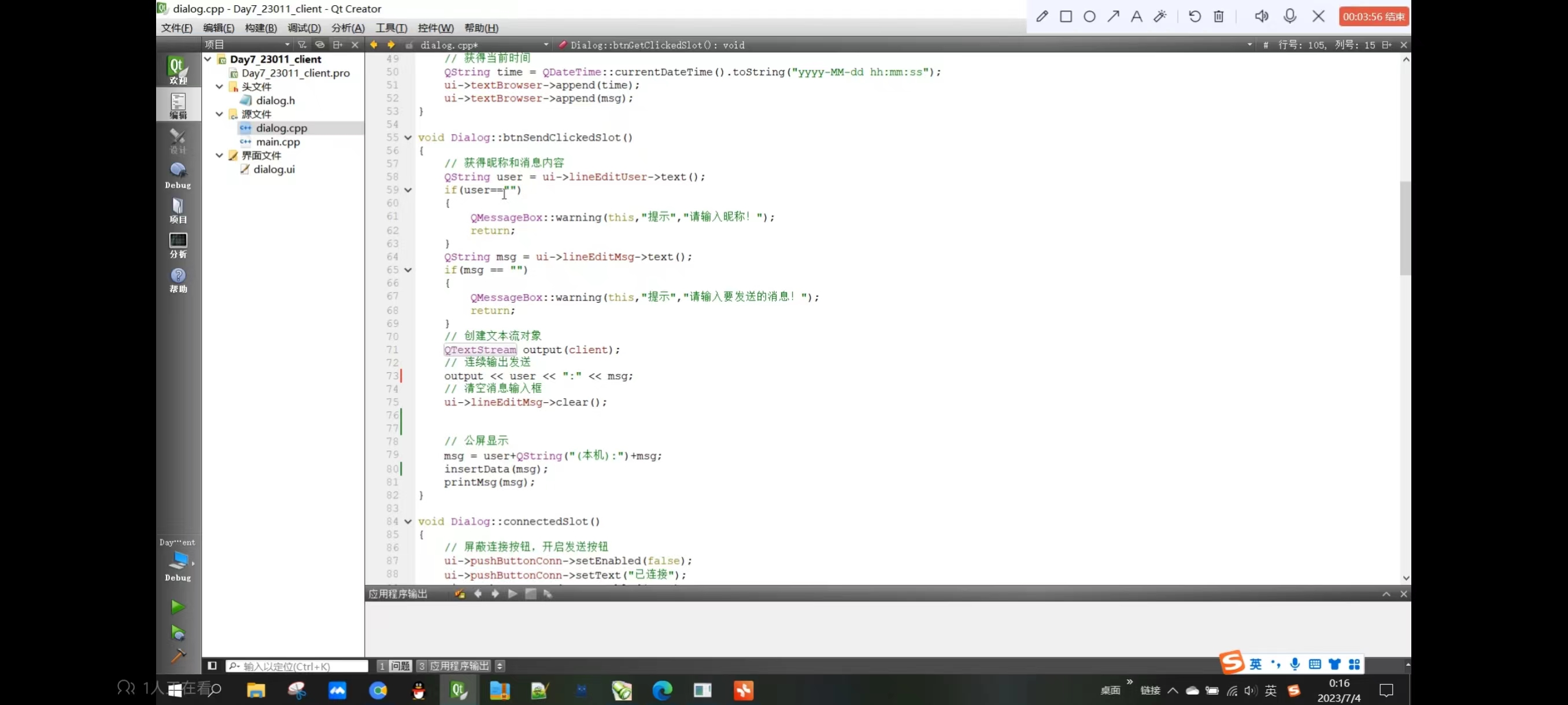Select the rectangle annotation tool
Viewport: 1568px width, 705px height.
pyautogui.click(x=1066, y=16)
